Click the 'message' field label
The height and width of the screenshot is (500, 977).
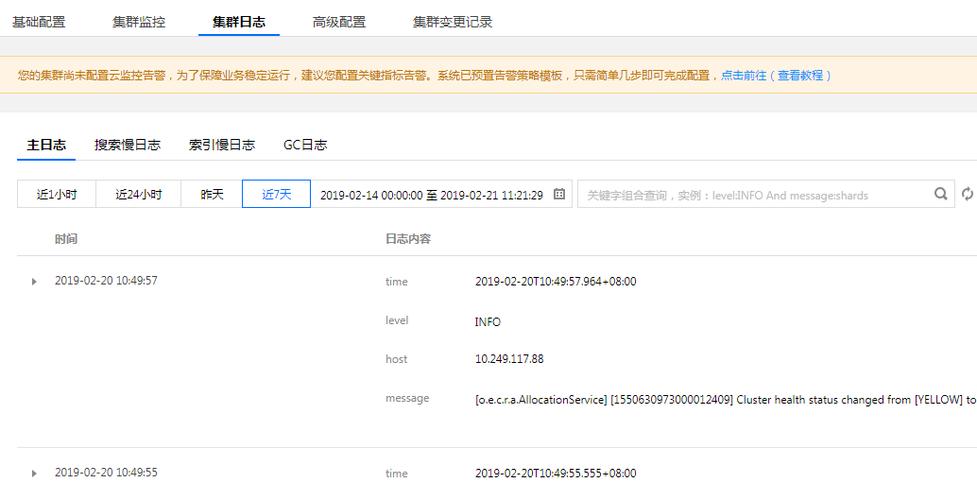point(407,398)
